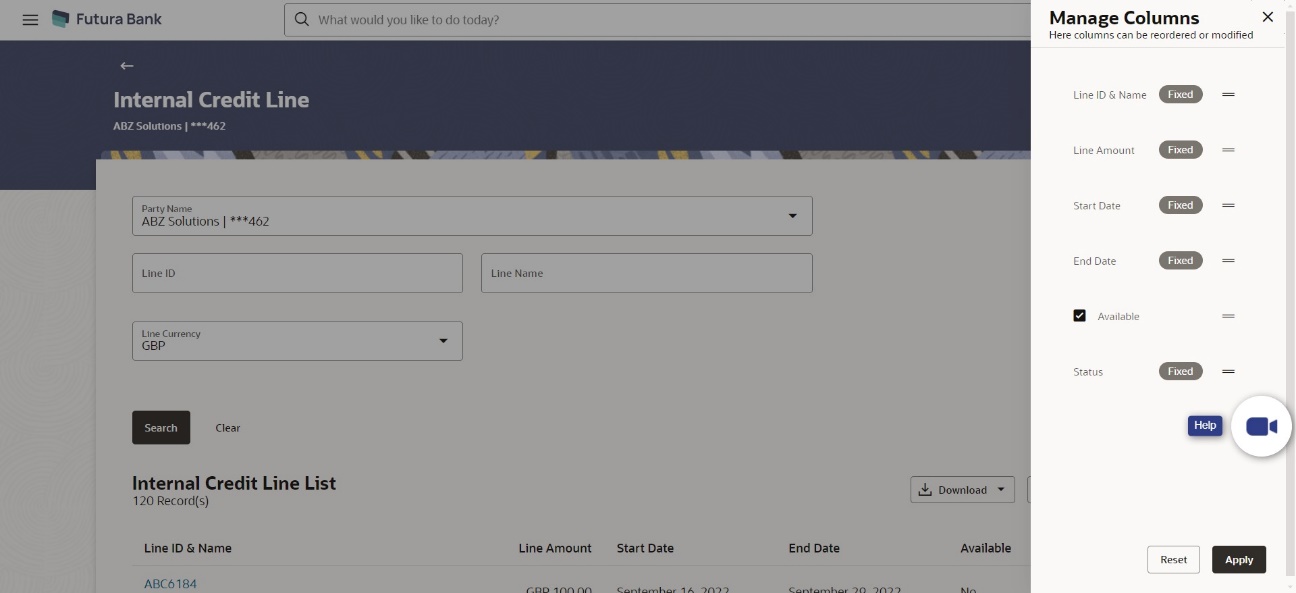Click the Internal Credit Line List heading
Viewport: 1296px width, 593px height.
(234, 483)
